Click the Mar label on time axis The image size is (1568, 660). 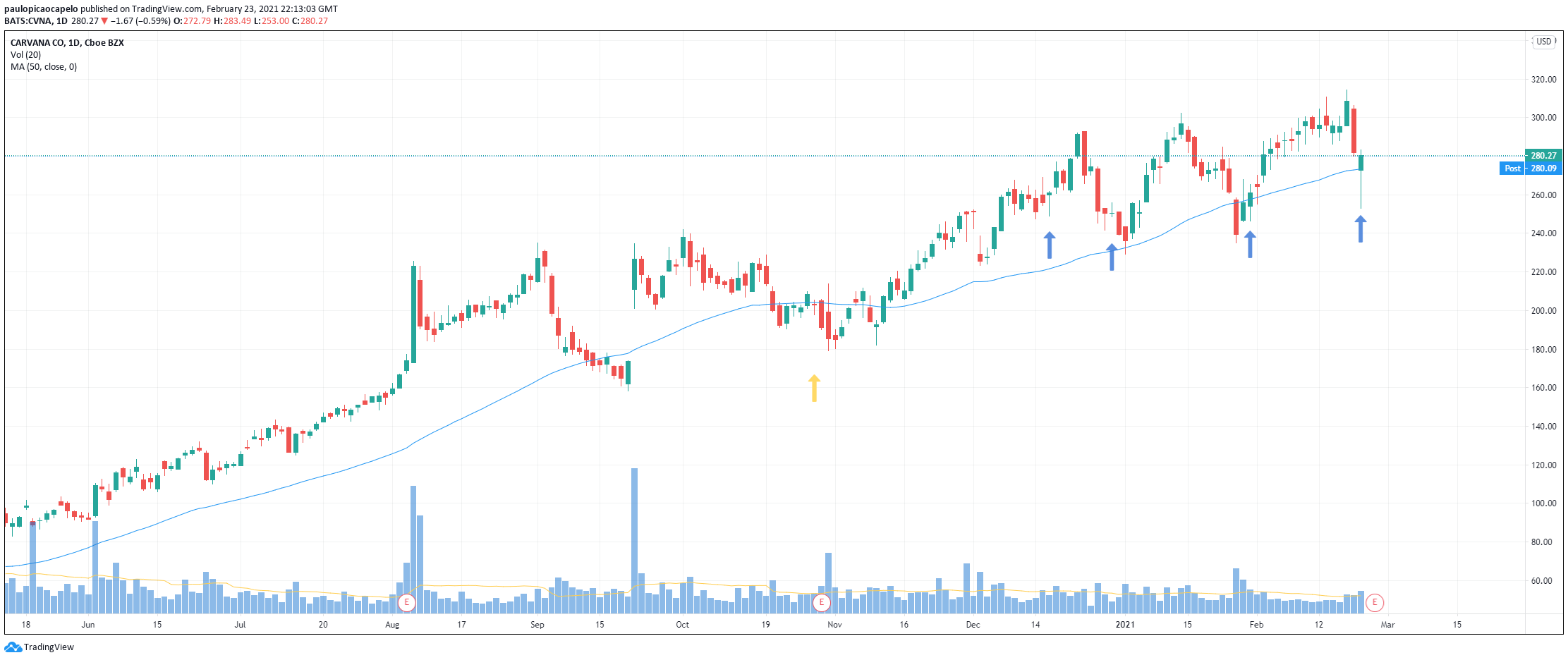point(1388,625)
